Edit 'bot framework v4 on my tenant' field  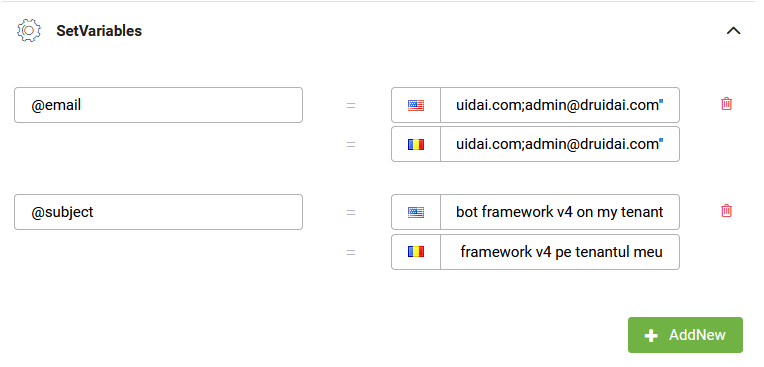pyautogui.click(x=560, y=212)
